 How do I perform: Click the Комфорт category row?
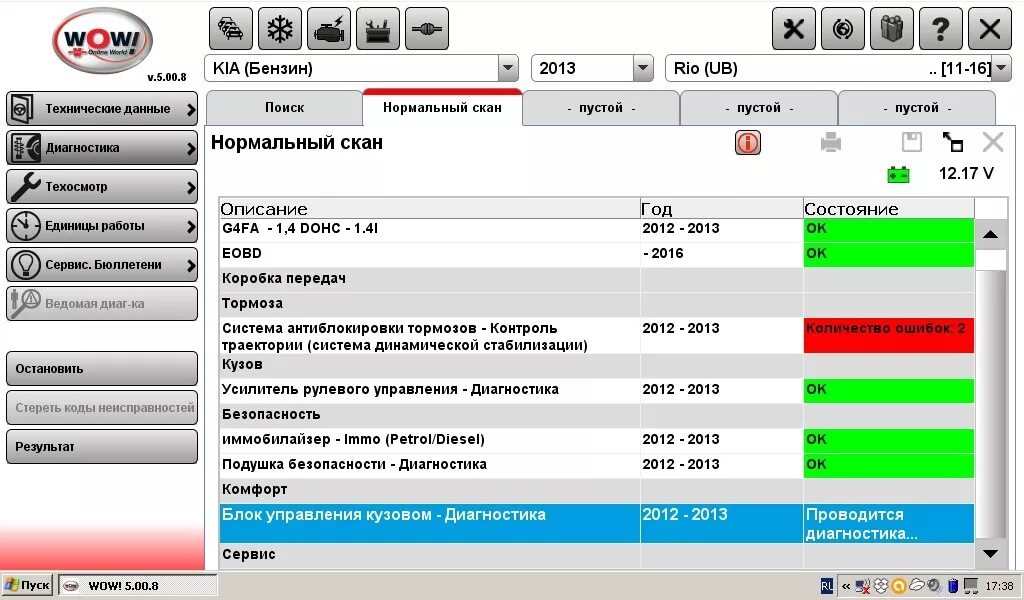596,490
